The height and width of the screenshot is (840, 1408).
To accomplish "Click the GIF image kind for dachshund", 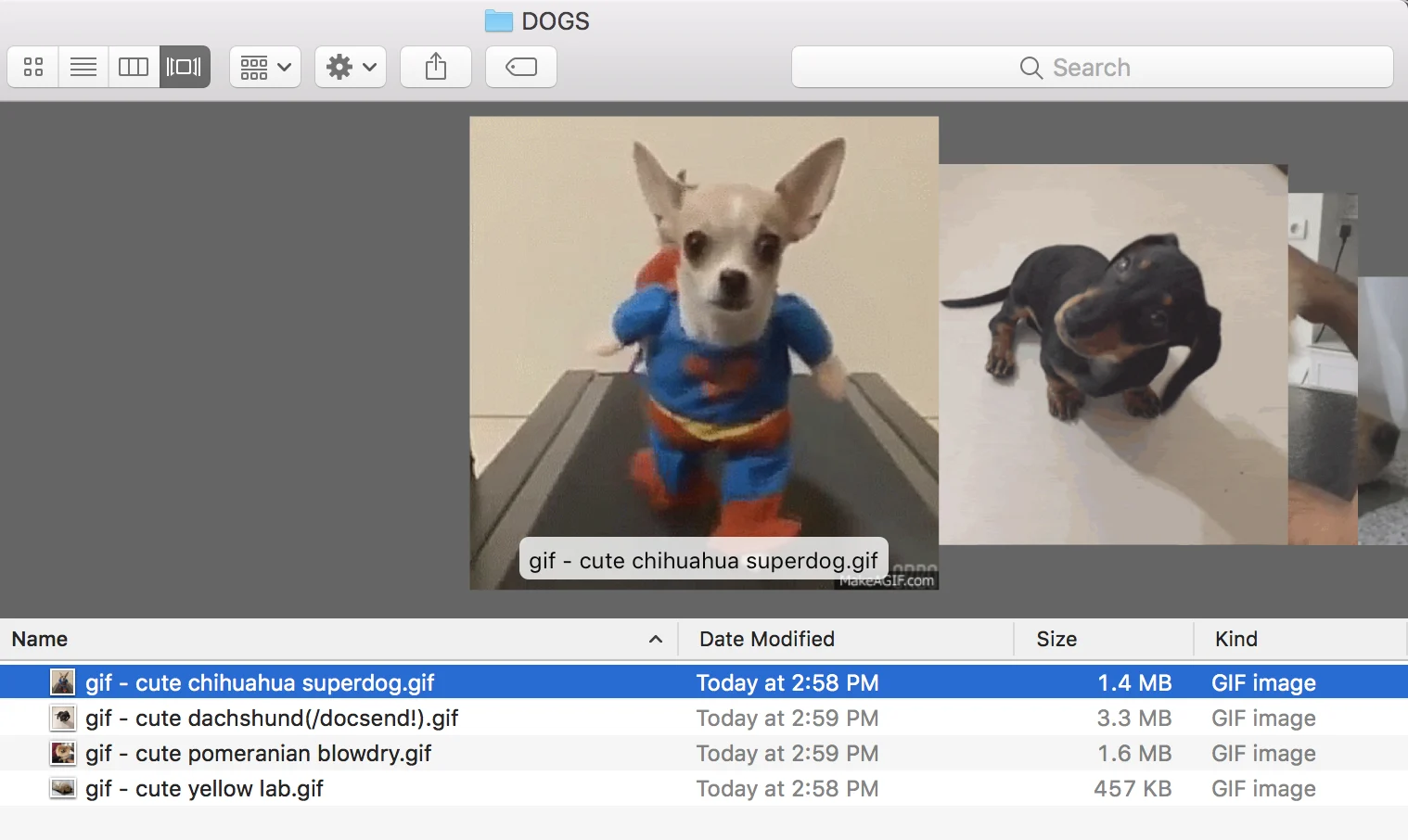I will click(1263, 718).
